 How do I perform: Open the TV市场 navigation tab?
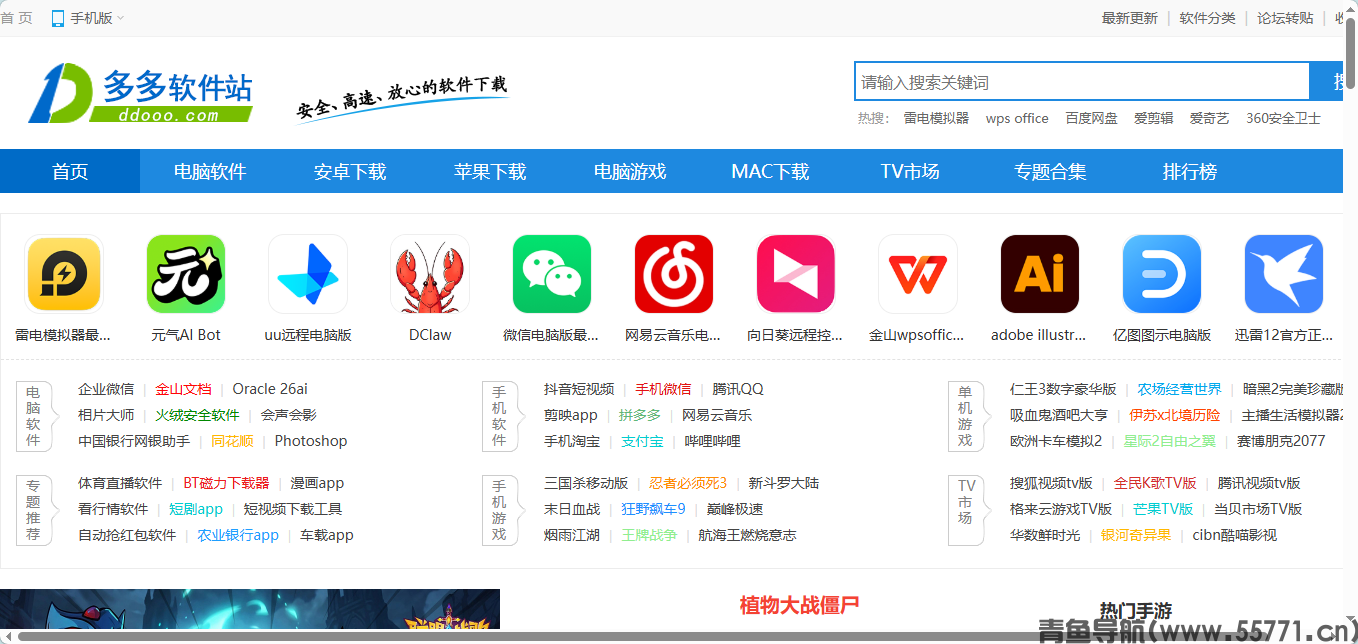(x=910, y=171)
